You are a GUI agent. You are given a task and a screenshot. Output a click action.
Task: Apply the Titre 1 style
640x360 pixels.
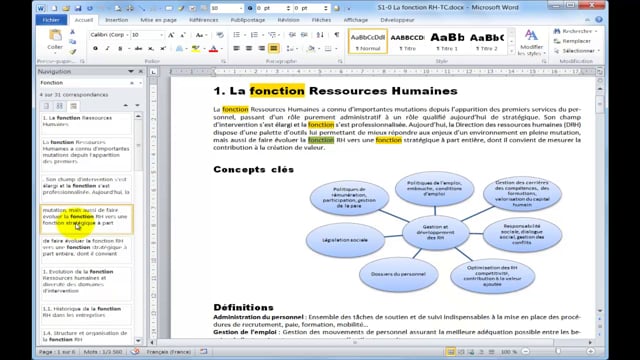click(x=447, y=41)
